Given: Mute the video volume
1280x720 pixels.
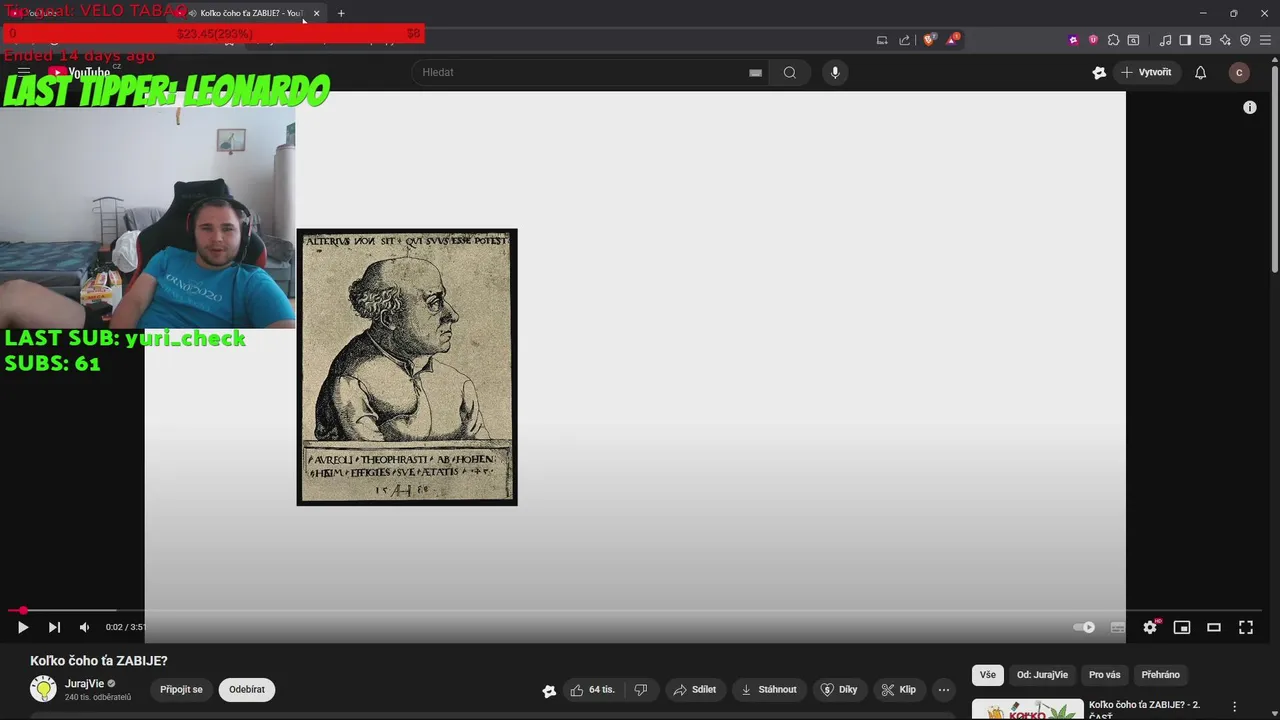Looking at the screenshot, I should (x=85, y=627).
